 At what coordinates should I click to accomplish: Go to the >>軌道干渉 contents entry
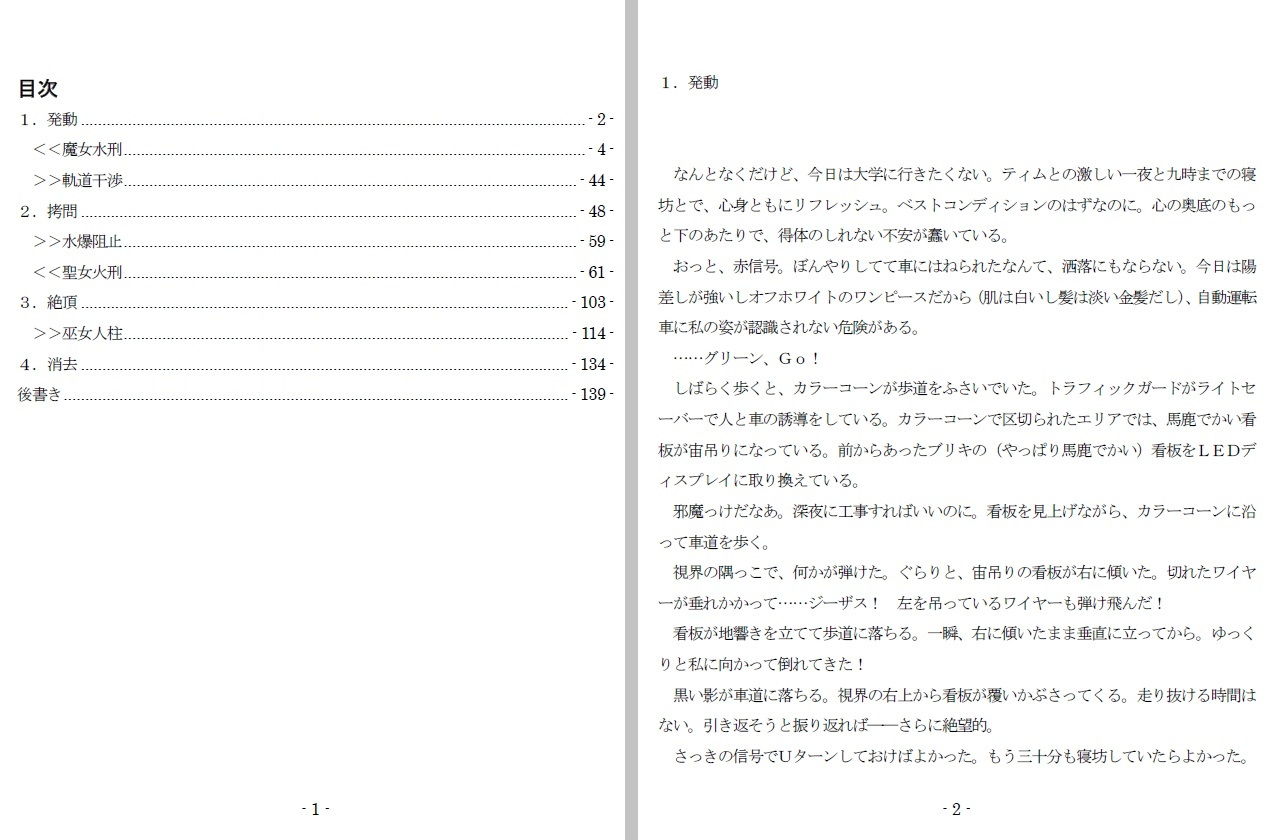[x=78, y=181]
